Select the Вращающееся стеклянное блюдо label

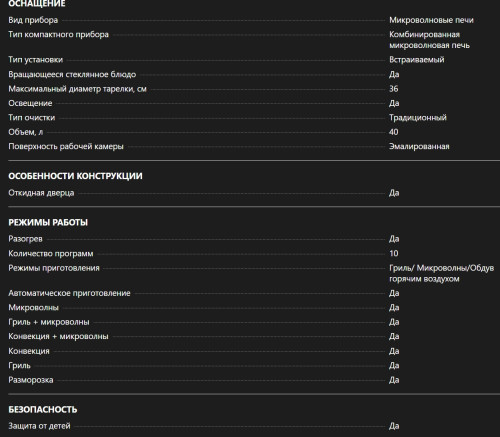(72, 74)
